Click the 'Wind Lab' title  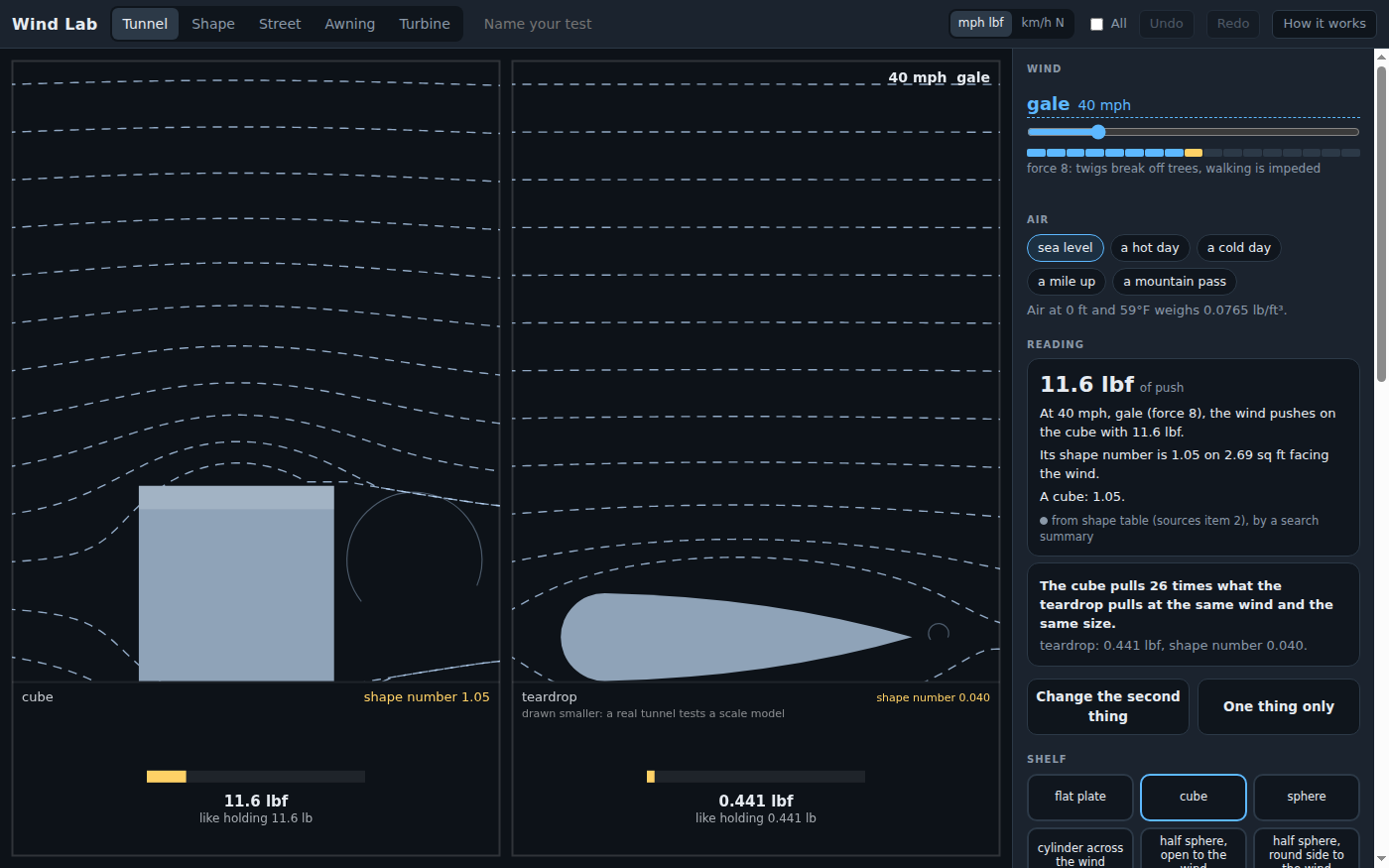[55, 24]
